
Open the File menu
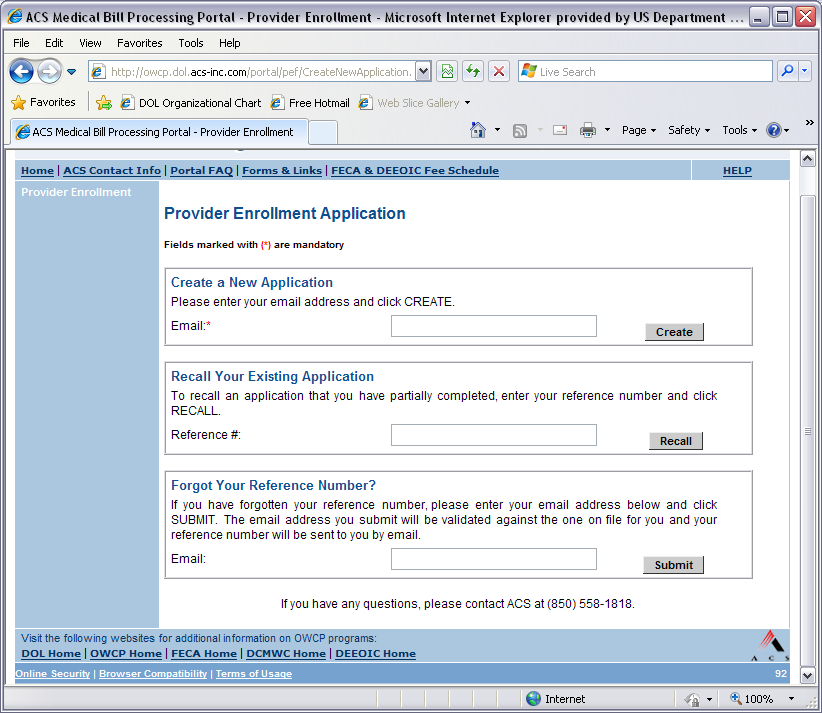21,43
